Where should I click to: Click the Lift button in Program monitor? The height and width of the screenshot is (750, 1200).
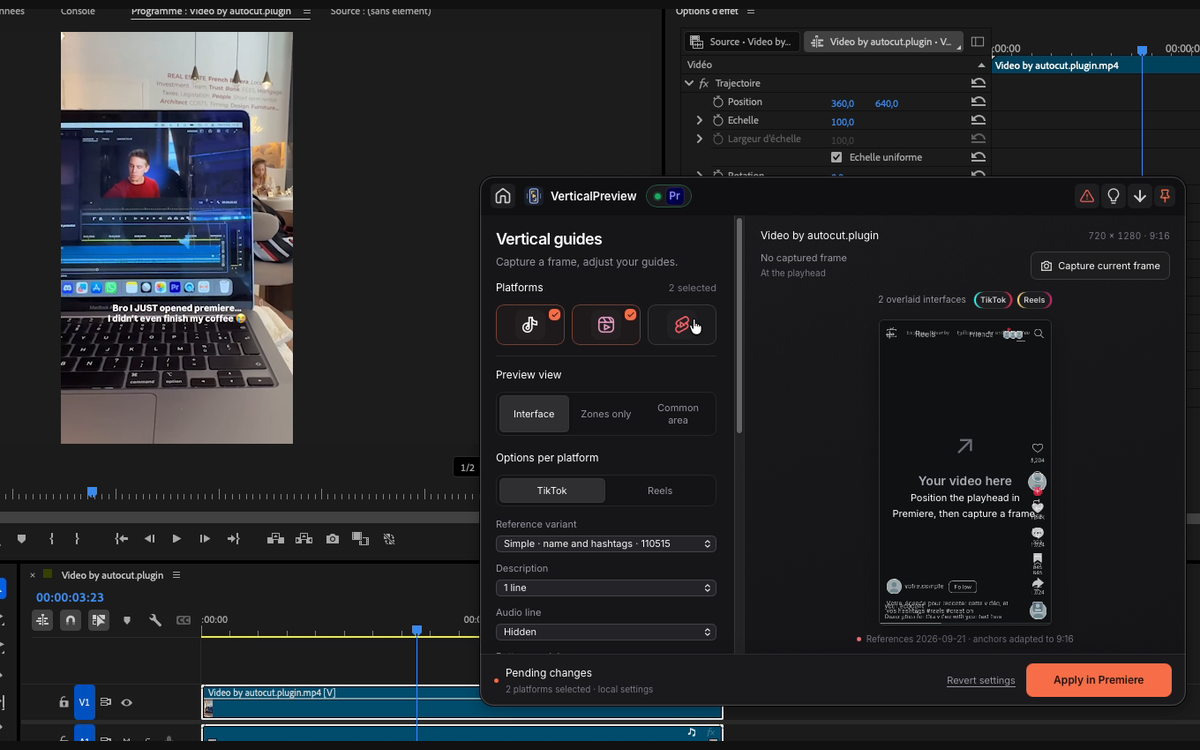pyautogui.click(x=275, y=539)
